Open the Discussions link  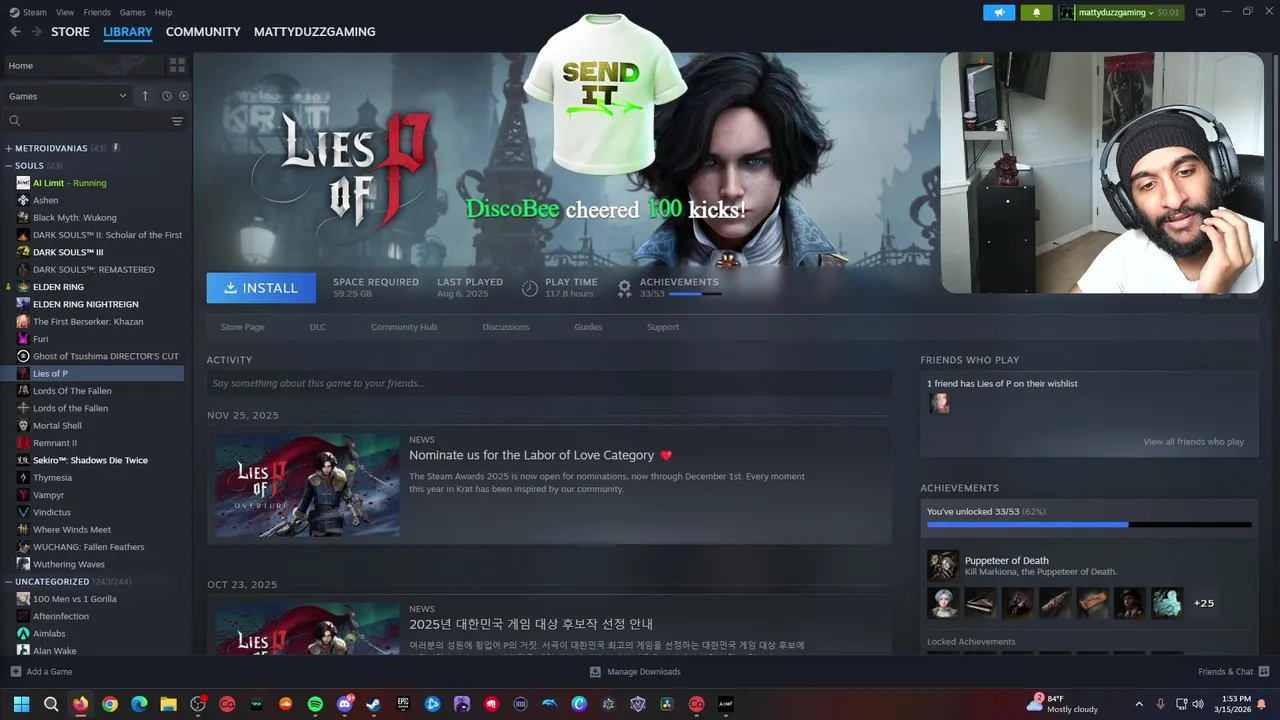click(x=506, y=327)
